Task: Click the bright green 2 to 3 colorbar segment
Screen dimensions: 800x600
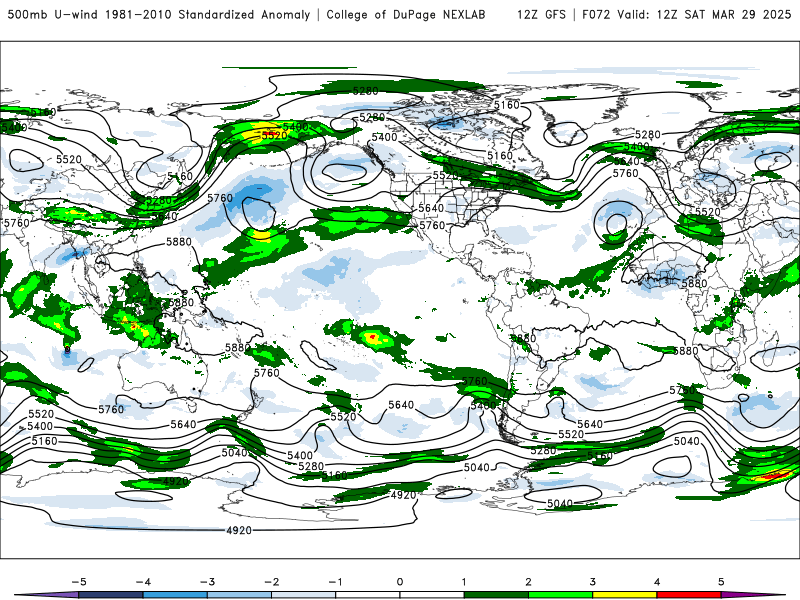Action: tap(560, 595)
